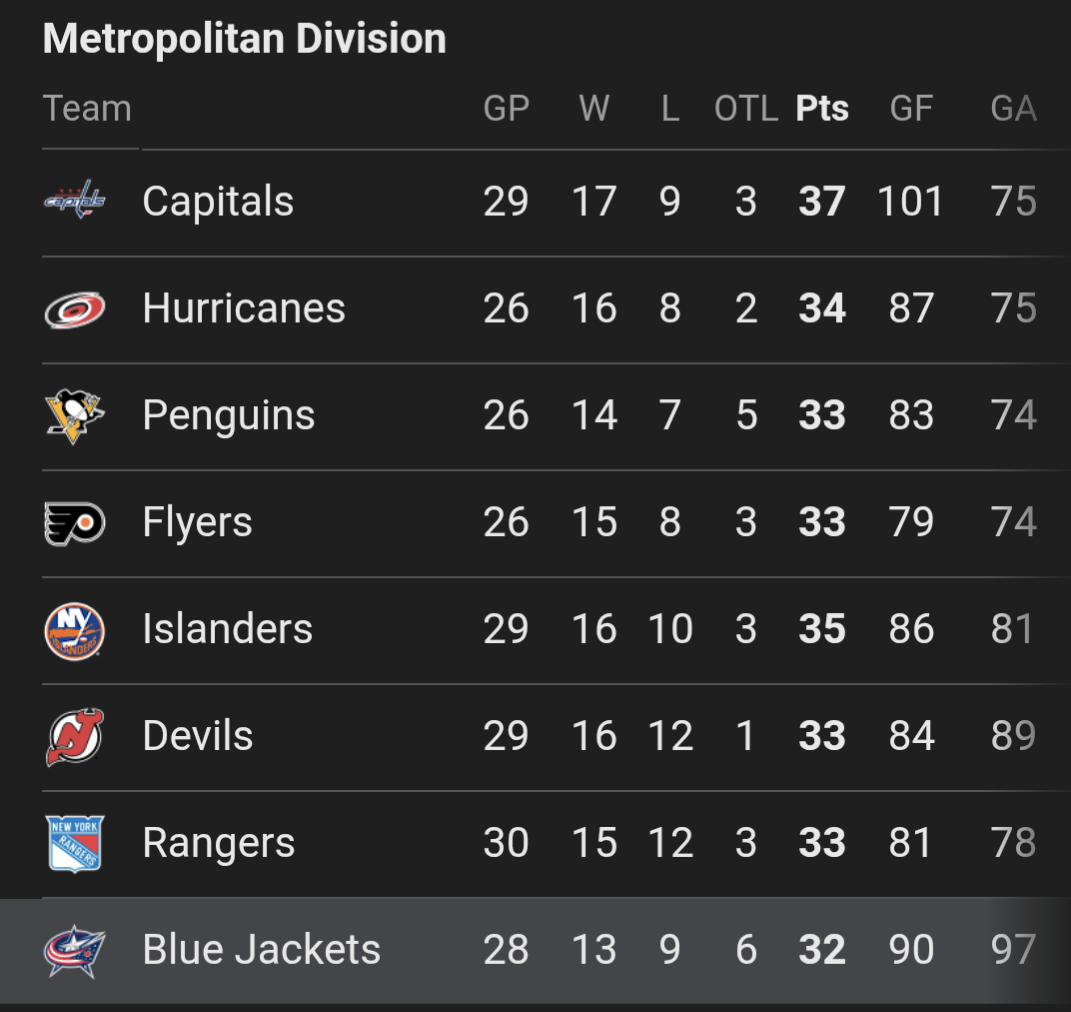Sort by the GF column header
This screenshot has height=1012, width=1071.
(911, 108)
